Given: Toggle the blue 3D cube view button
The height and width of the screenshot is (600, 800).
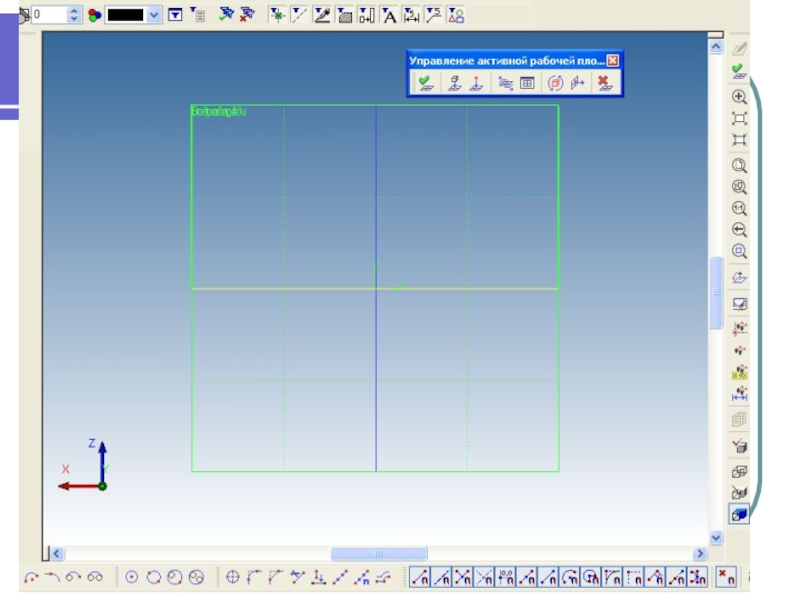Looking at the screenshot, I should (x=739, y=513).
